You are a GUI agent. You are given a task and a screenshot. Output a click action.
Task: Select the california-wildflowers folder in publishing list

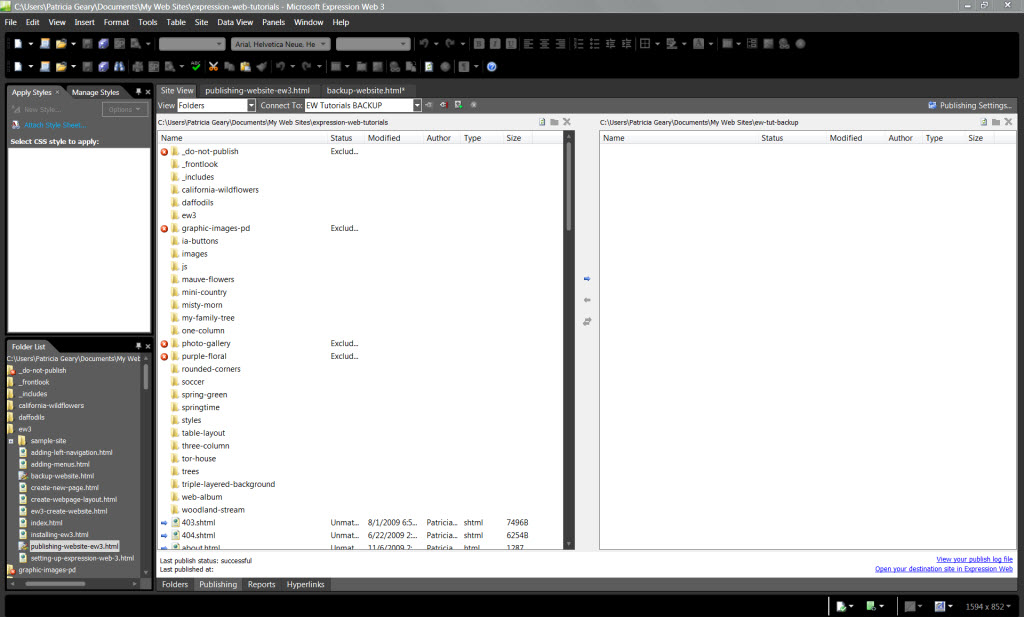pyautogui.click(x=219, y=190)
